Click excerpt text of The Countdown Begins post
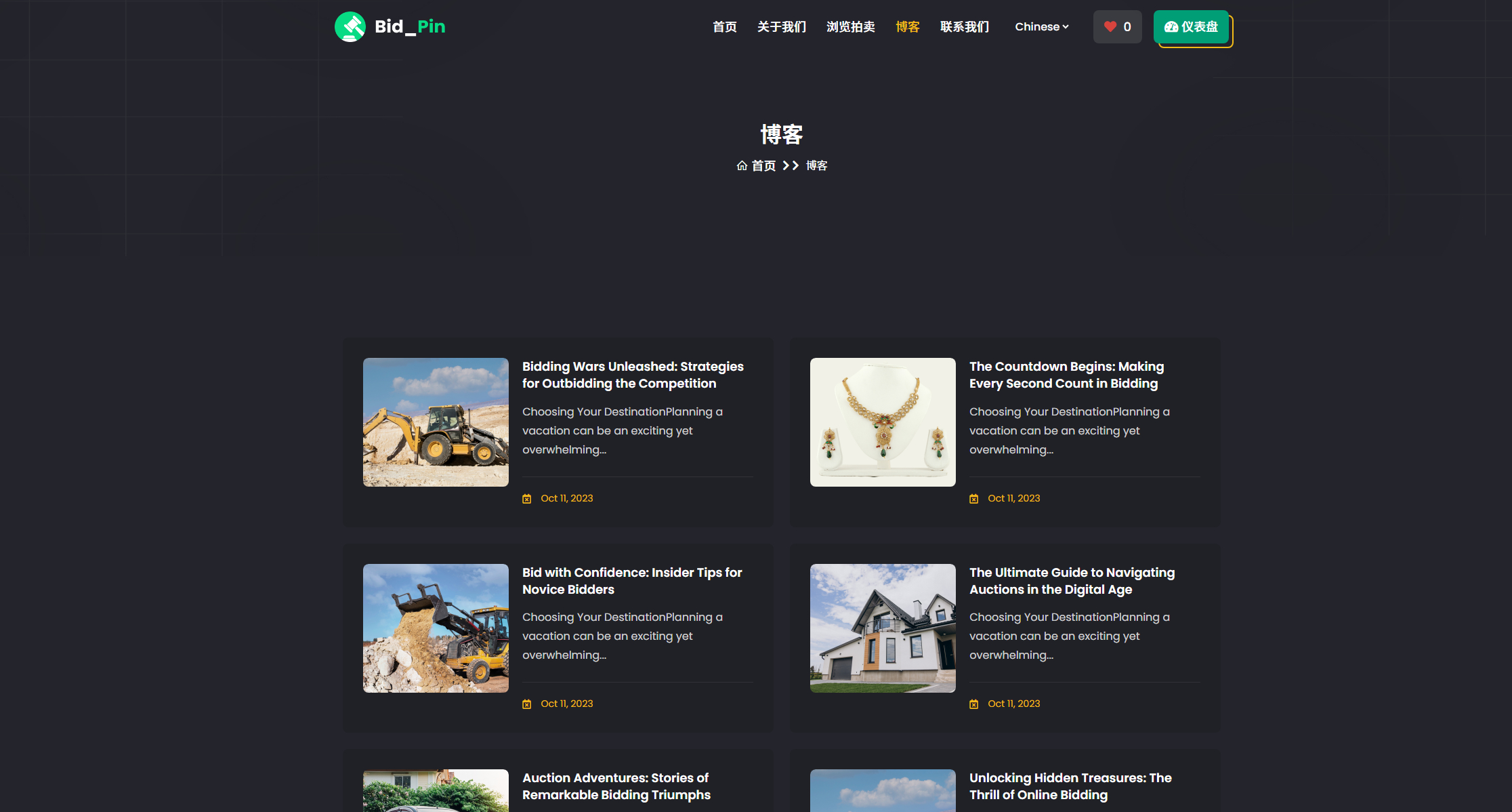The width and height of the screenshot is (1512, 812). pyautogui.click(x=1070, y=430)
